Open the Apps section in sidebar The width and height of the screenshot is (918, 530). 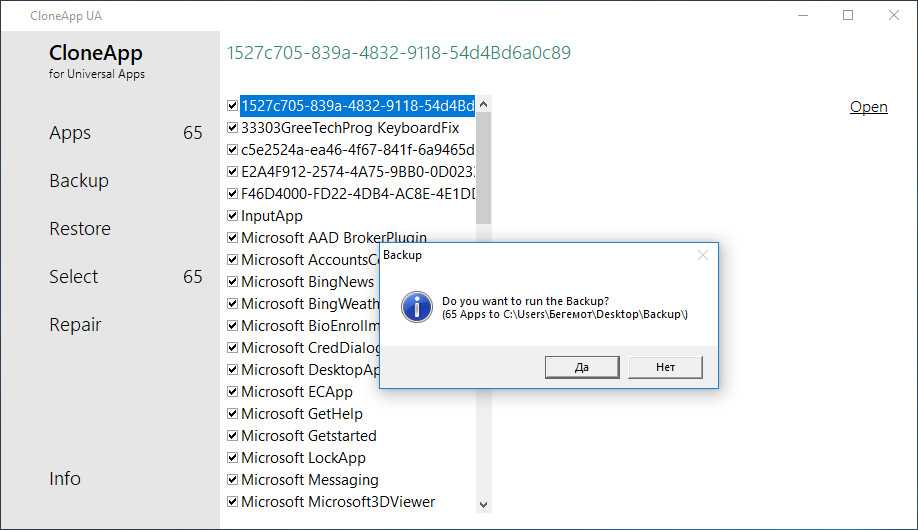(x=70, y=133)
